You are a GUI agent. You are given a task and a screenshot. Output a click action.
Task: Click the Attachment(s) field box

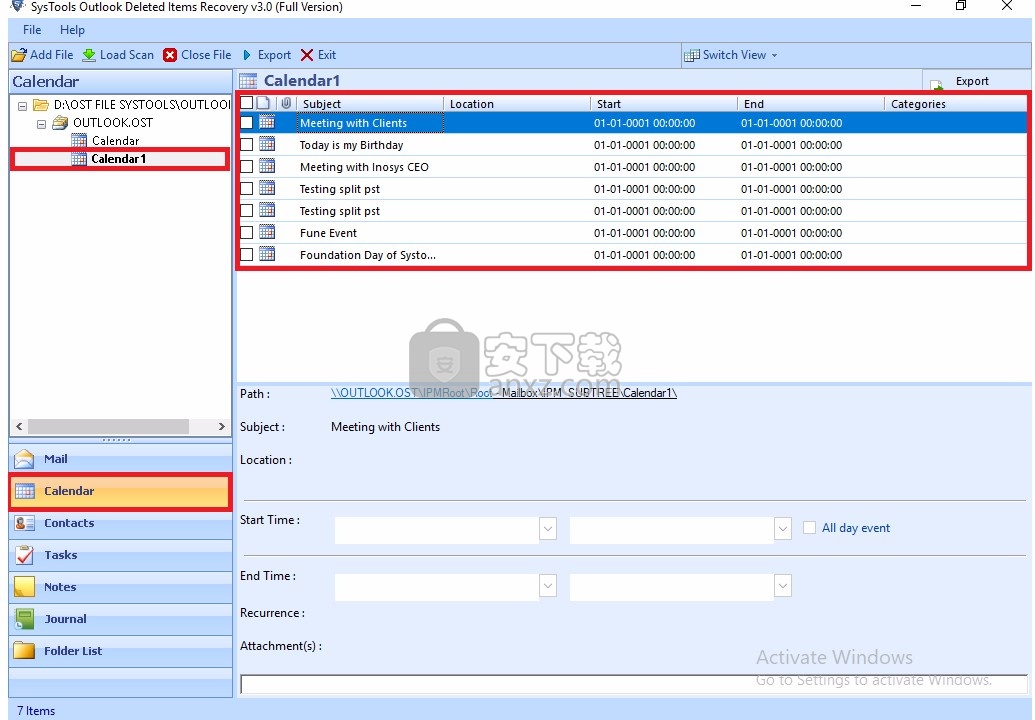tap(634, 684)
